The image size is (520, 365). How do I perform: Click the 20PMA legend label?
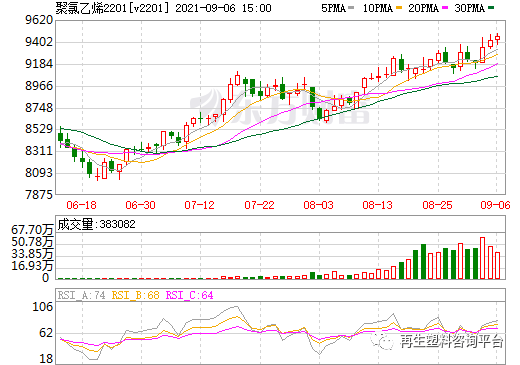click(423, 8)
